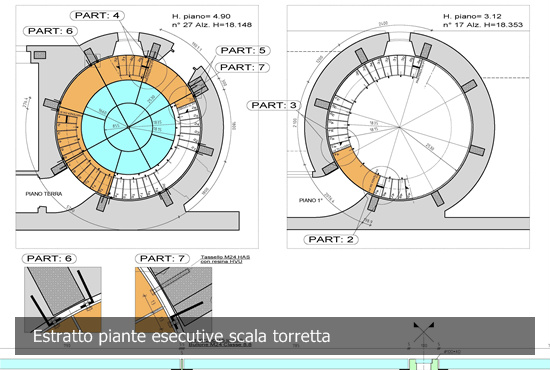
Task: Click the crossed-arrows symbol in caption bar
Action: pos(423,332)
